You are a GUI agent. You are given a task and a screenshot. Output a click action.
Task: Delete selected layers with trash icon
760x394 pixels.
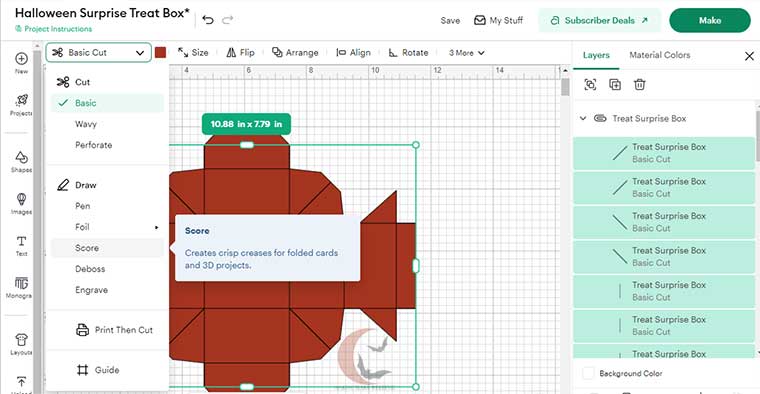click(640, 85)
